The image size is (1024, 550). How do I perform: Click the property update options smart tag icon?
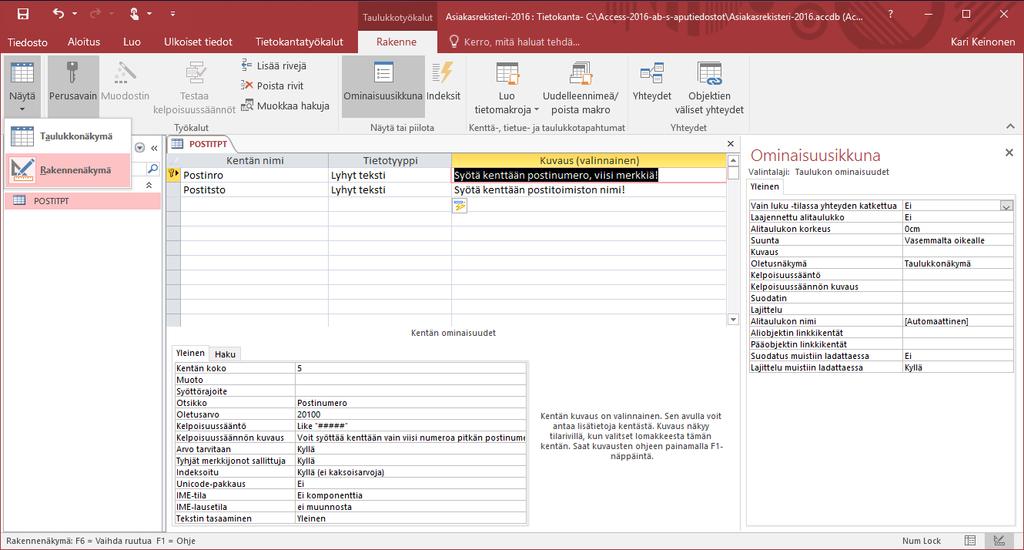460,206
